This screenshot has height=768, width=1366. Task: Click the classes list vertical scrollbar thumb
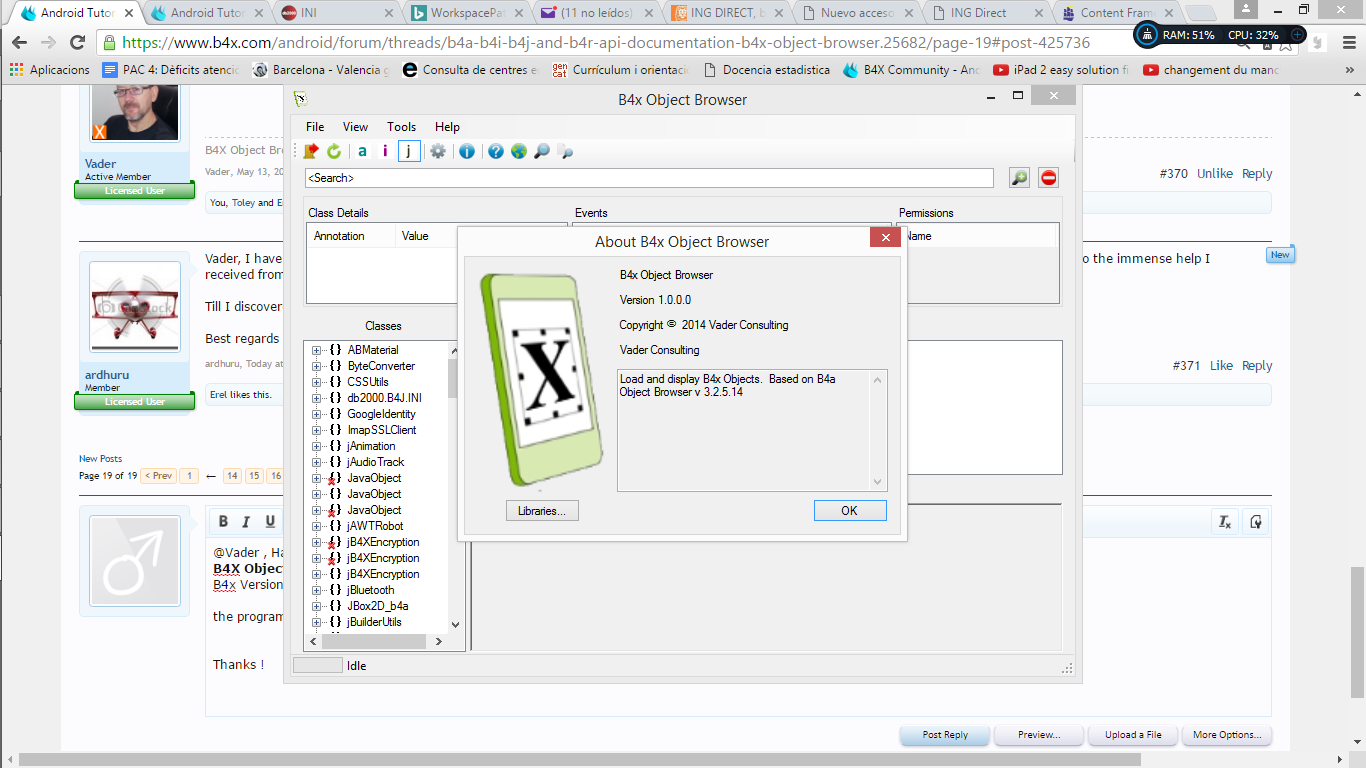(x=454, y=379)
